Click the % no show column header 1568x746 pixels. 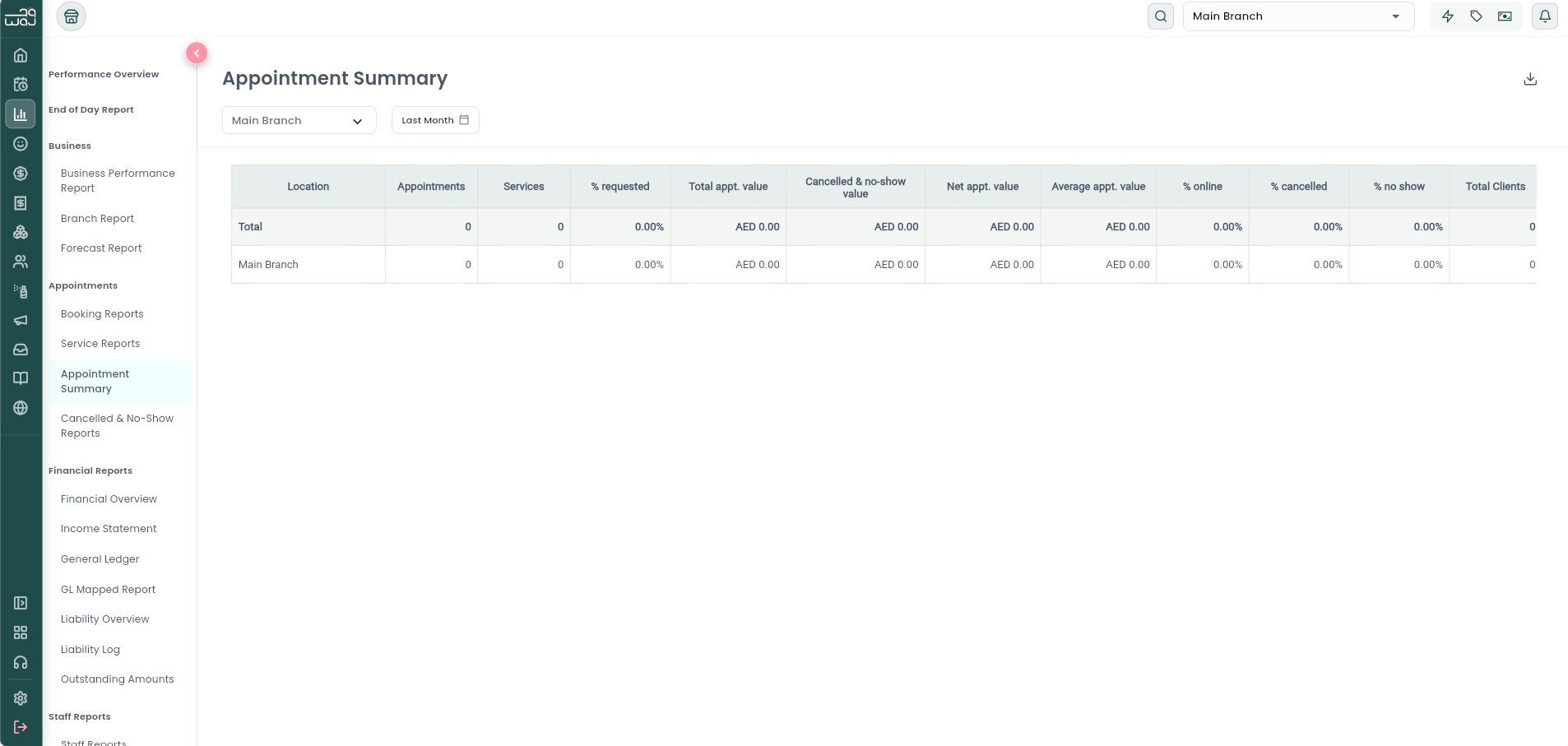[x=1399, y=187]
